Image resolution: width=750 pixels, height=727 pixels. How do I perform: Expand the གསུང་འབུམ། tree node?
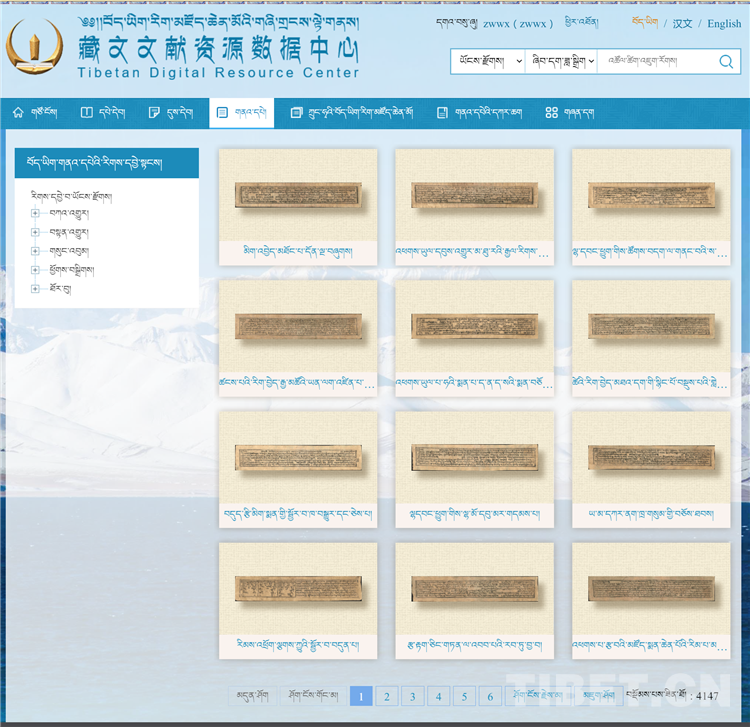click(x=35, y=251)
